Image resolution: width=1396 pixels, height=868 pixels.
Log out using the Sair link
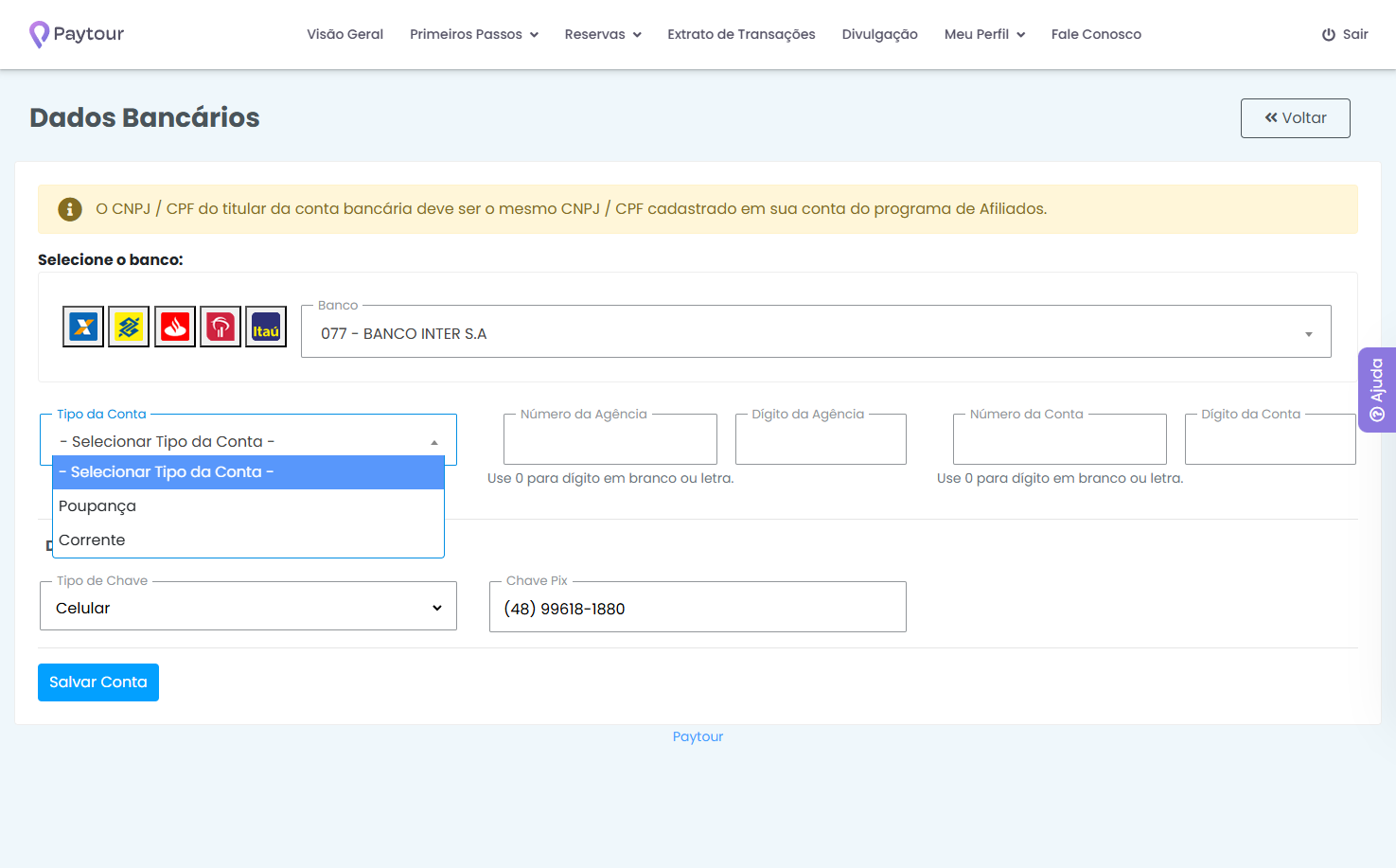(x=1345, y=34)
